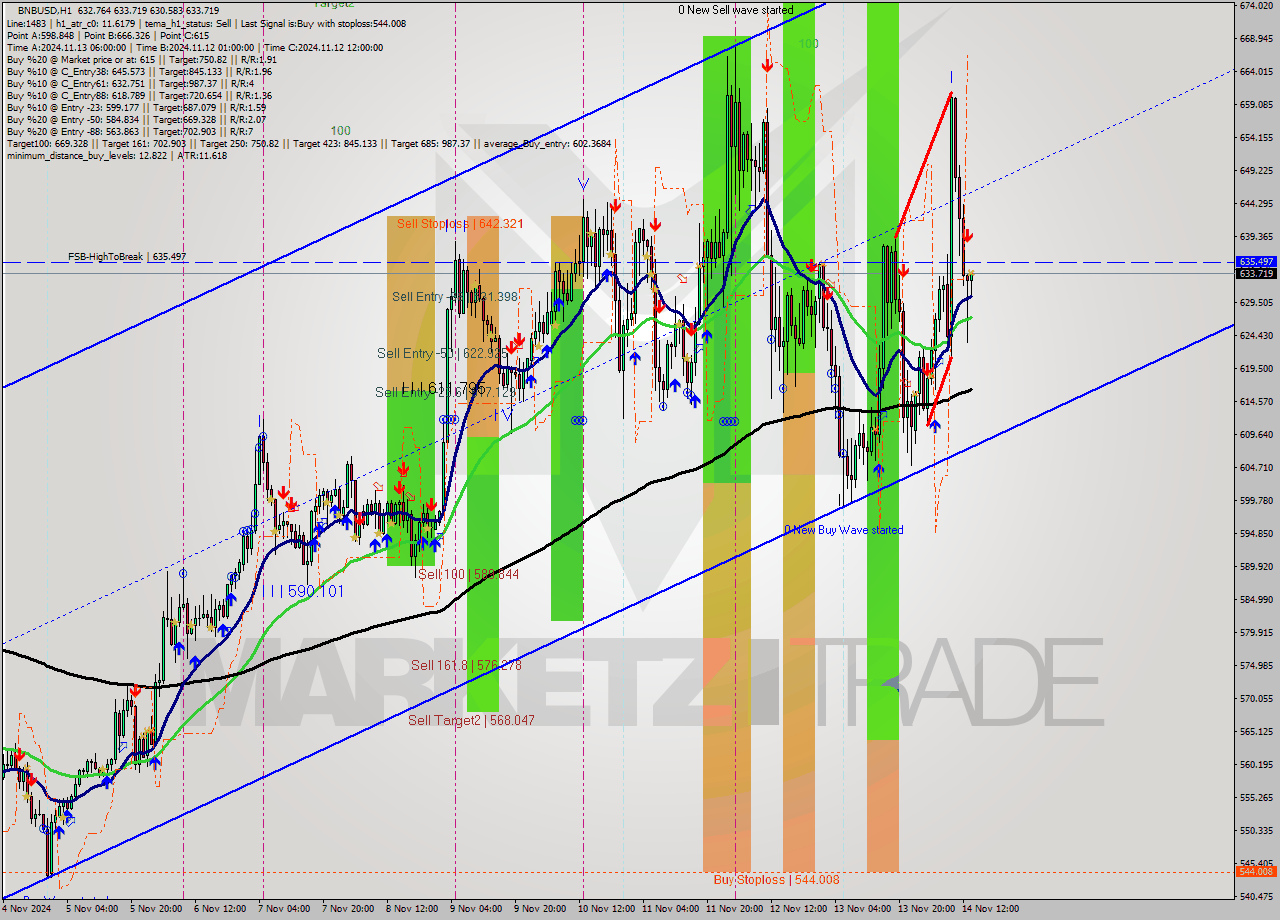Viewport: 1280px width, 920px height.
Task: Click 624.430 on the price axis
Action: (x=1256, y=336)
